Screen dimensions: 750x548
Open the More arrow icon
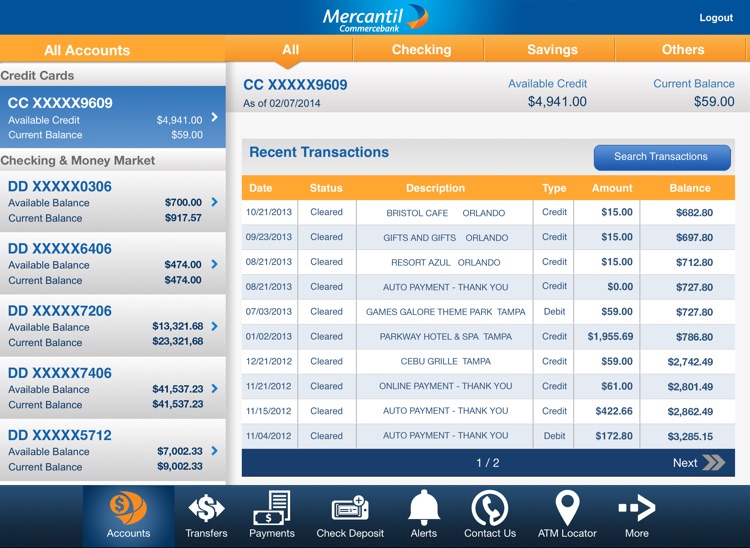click(x=637, y=507)
